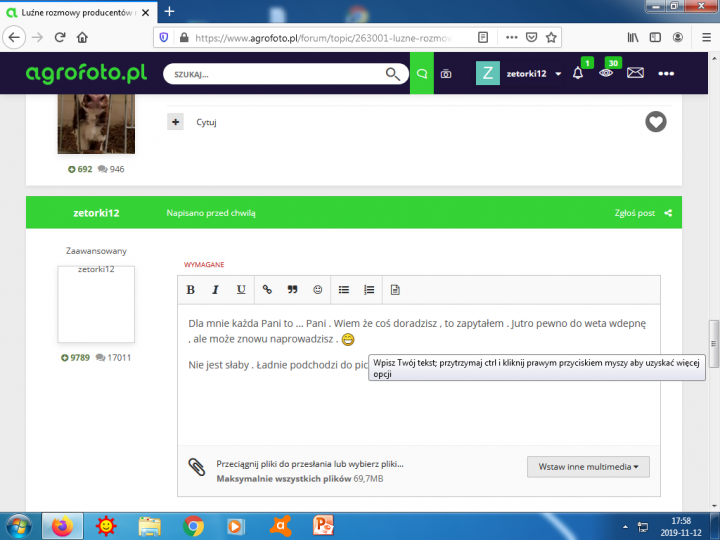Open the emoji picker in the editor toolbar
720x540 pixels.
[318, 290]
